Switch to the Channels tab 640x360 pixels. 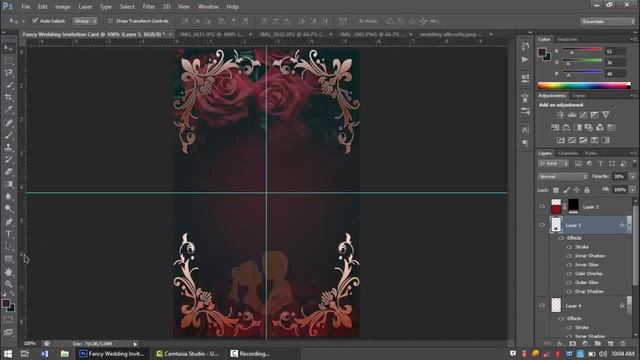pos(568,153)
